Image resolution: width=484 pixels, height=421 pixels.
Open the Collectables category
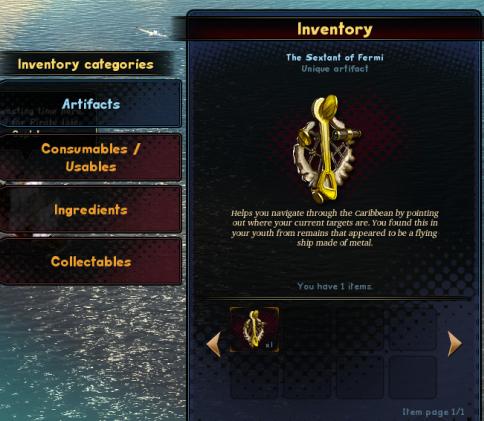pyautogui.click(x=91, y=262)
